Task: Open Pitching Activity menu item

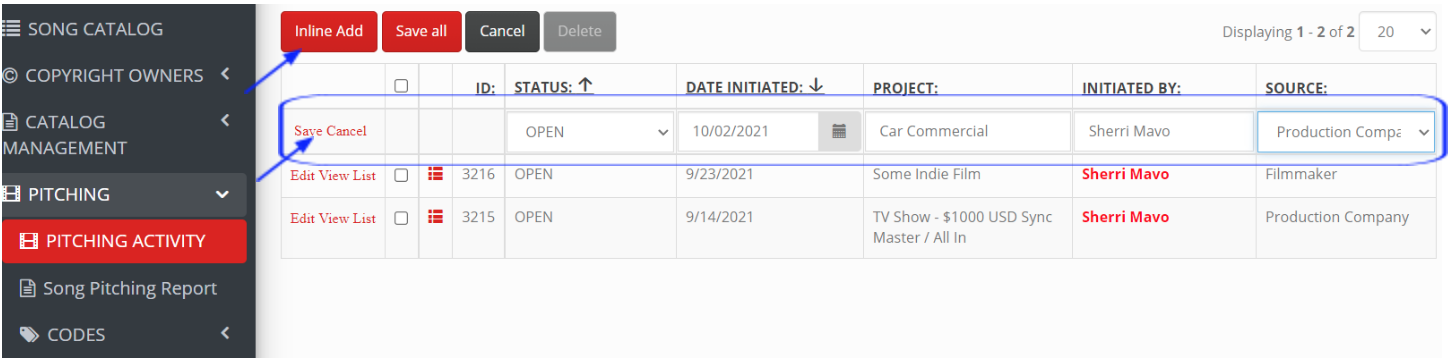Action: pos(124,241)
